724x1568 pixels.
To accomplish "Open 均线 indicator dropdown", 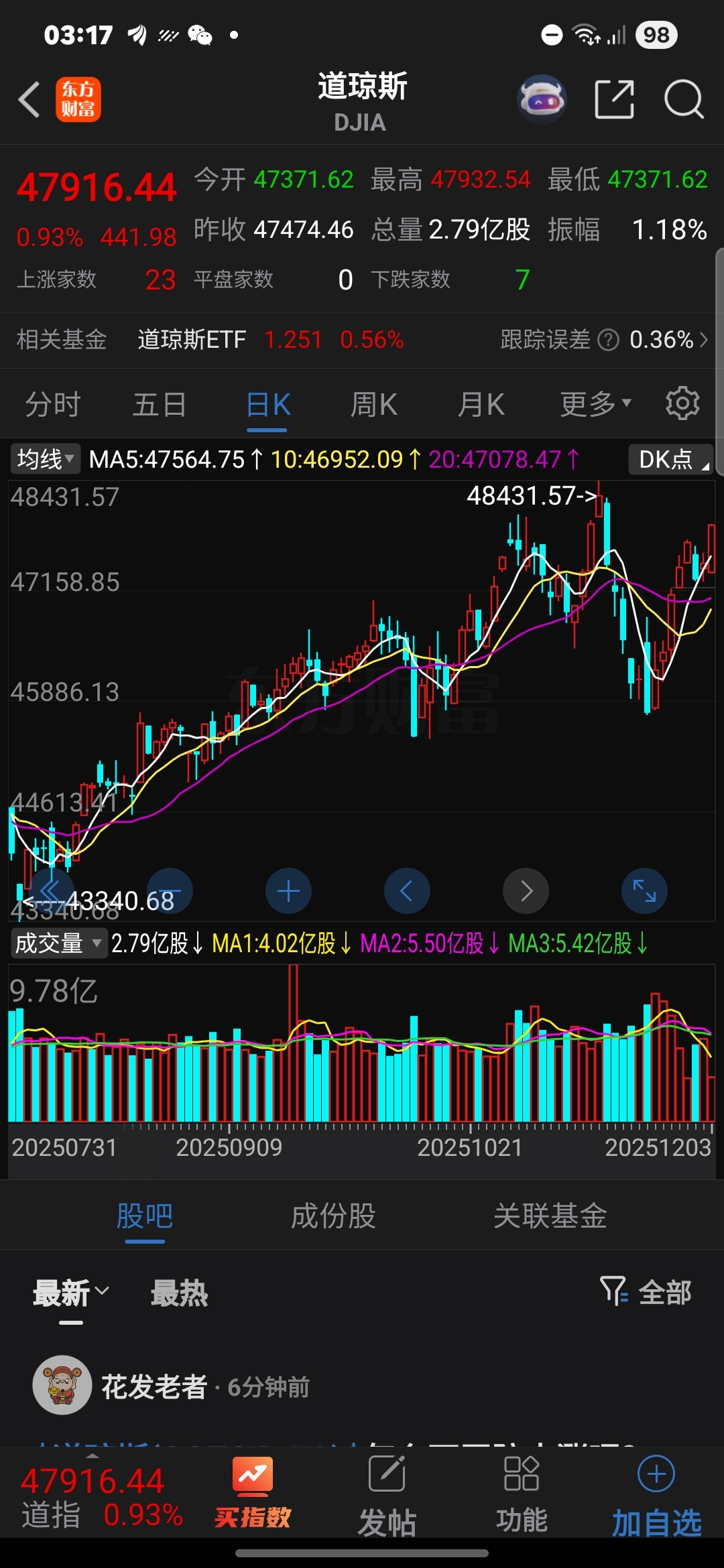I will coord(45,459).
